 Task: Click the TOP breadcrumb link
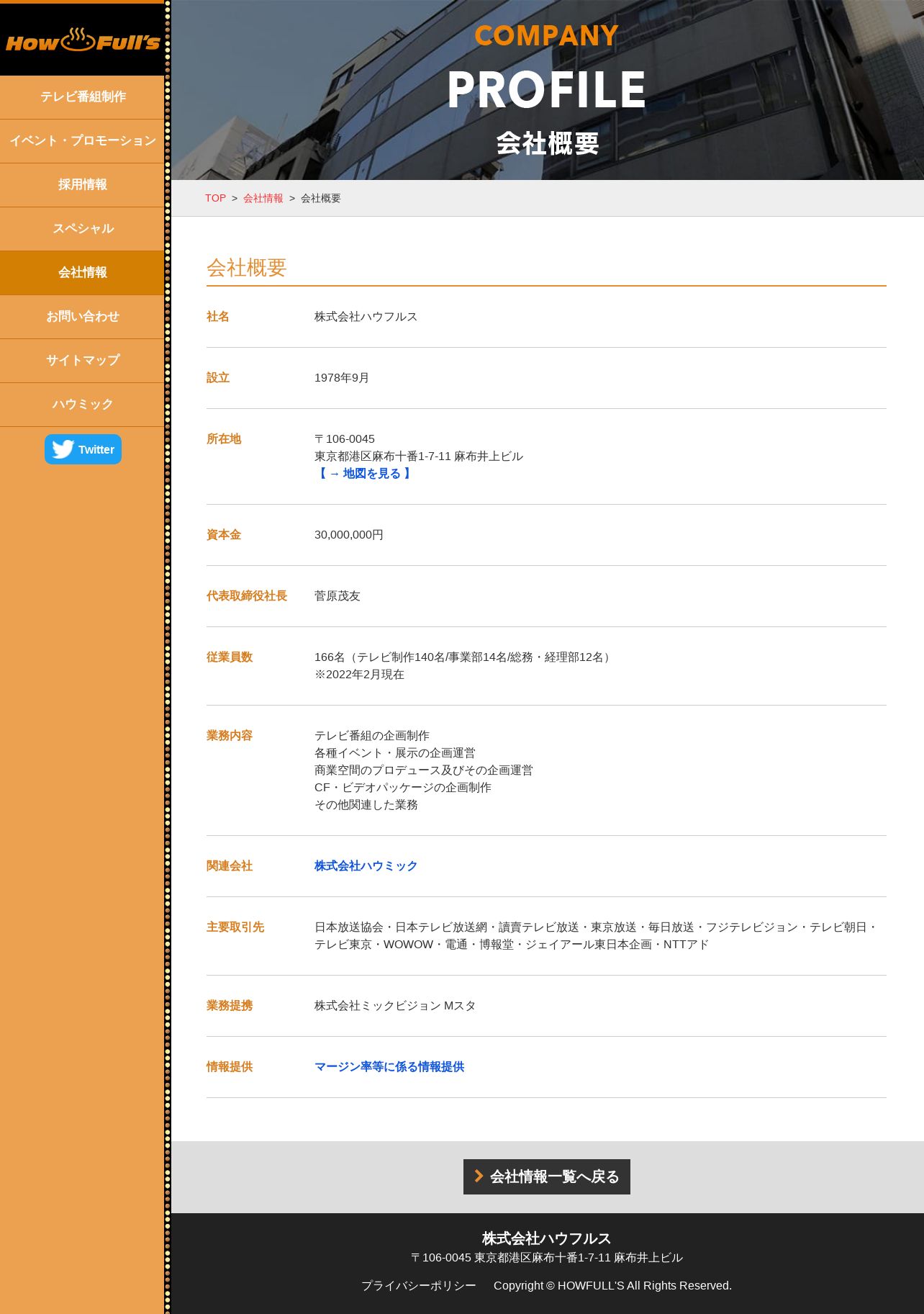pyautogui.click(x=215, y=198)
